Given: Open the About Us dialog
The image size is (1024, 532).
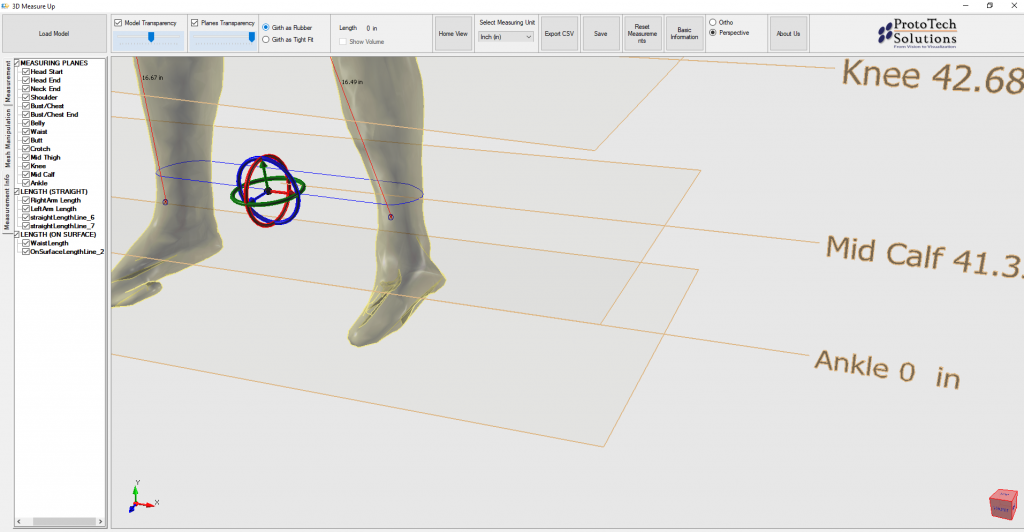Looking at the screenshot, I should [x=788, y=33].
